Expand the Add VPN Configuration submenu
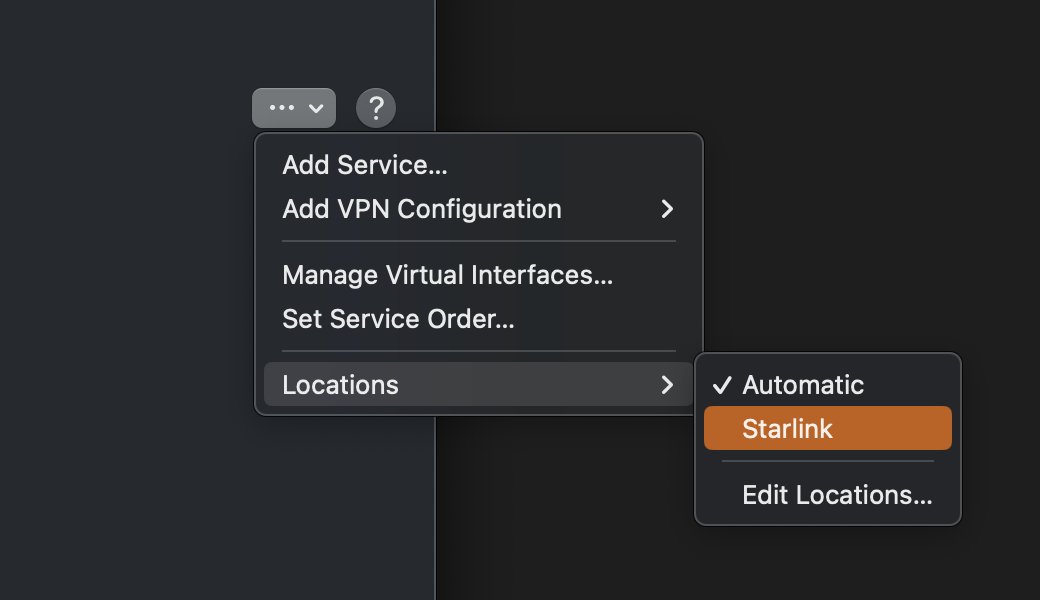The width and height of the screenshot is (1040, 600). [x=478, y=209]
